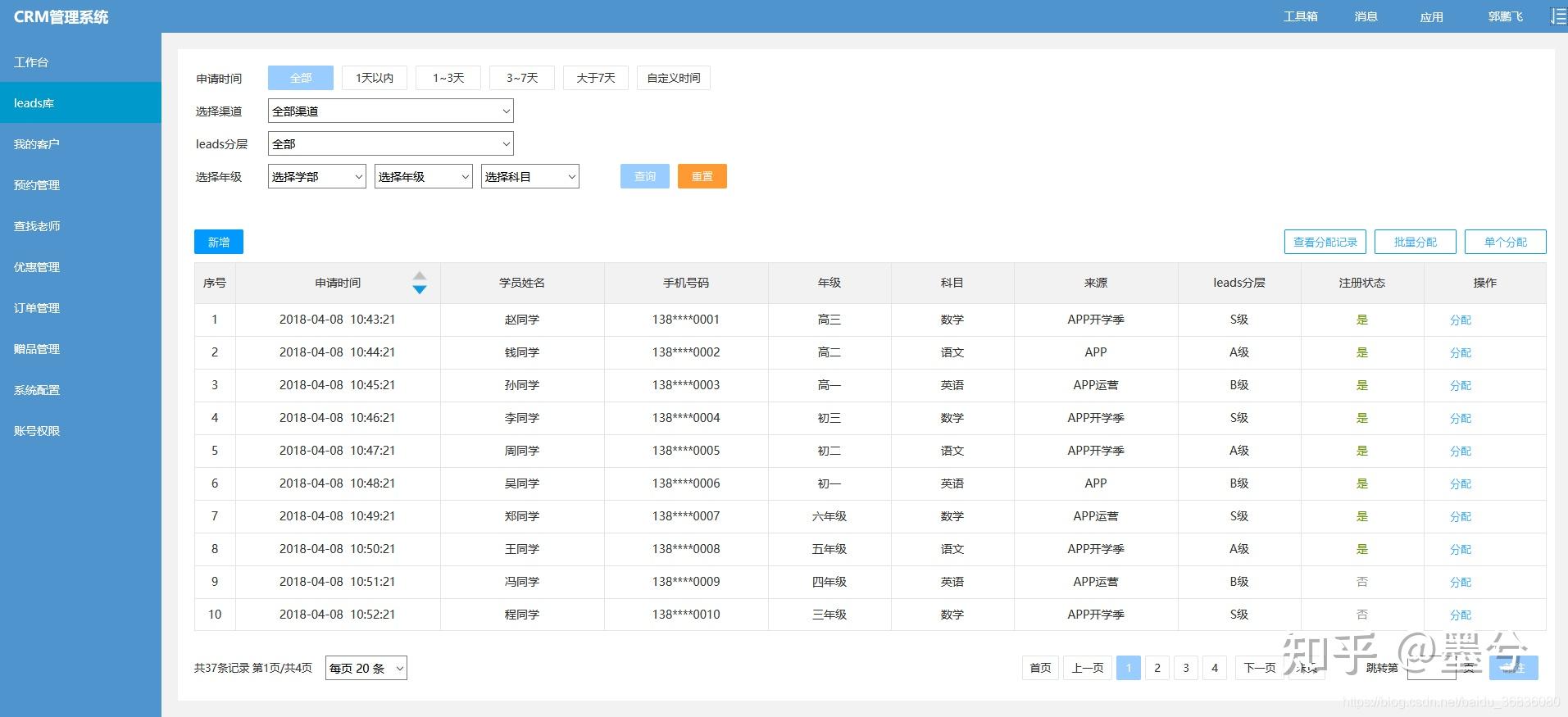Viewport: 1568px width, 717px height.
Task: Click the 手机号码 column header
Action: pyautogui.click(x=686, y=283)
